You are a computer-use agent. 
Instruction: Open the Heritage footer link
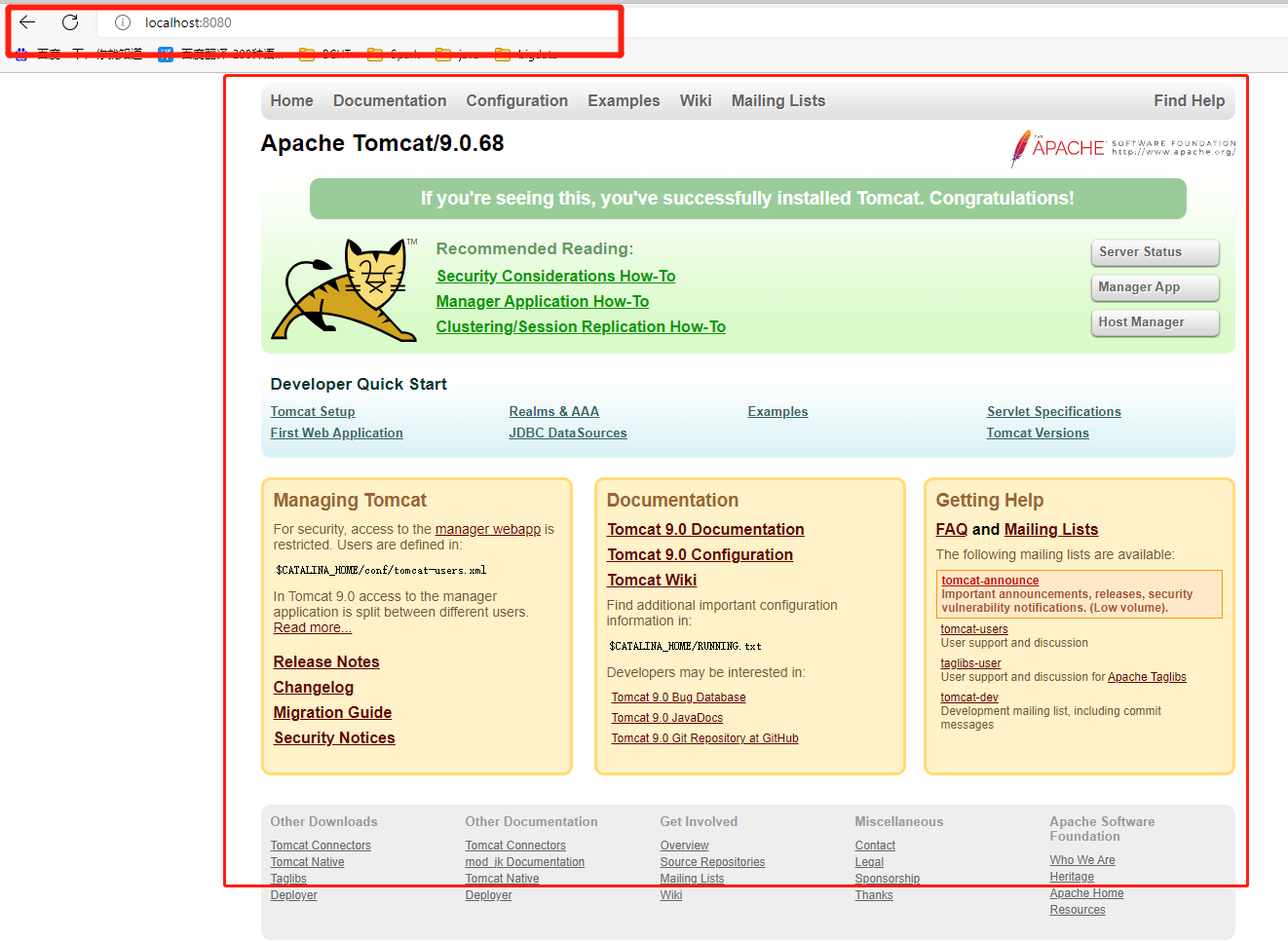(x=1072, y=877)
